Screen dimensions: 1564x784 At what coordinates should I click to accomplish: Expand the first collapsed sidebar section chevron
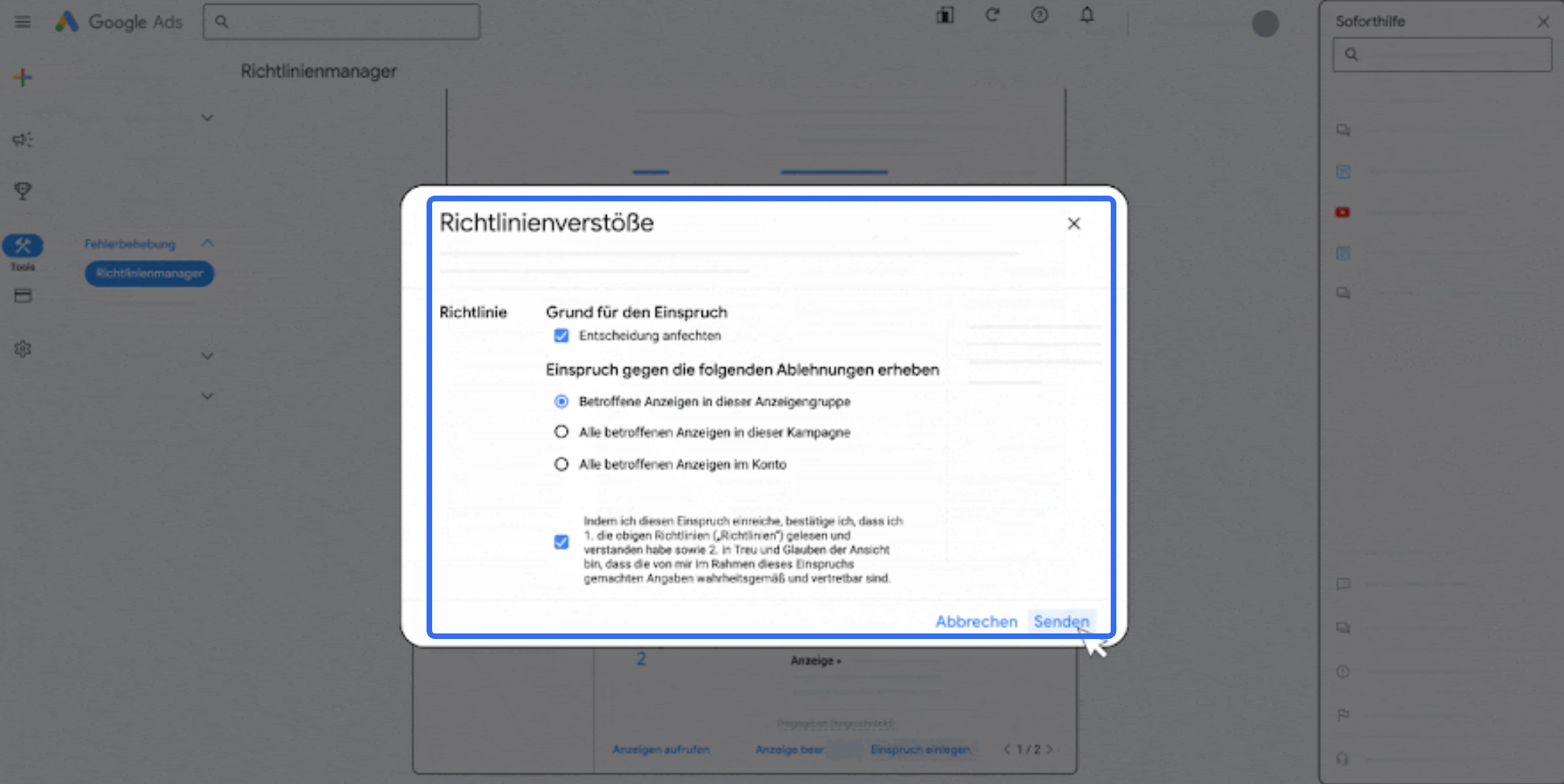click(x=207, y=118)
